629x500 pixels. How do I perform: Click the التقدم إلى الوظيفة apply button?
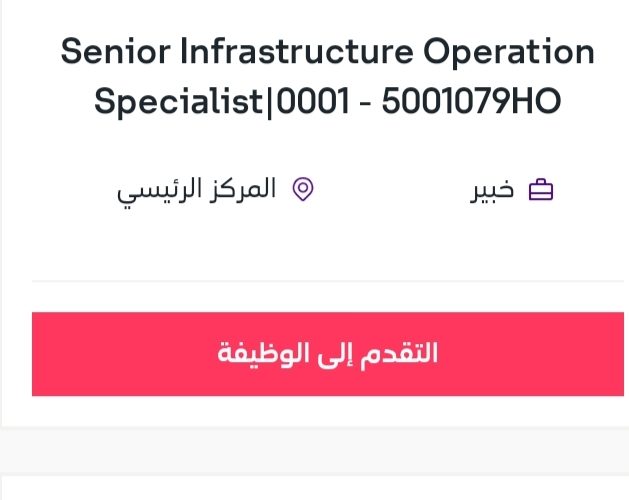coord(328,354)
